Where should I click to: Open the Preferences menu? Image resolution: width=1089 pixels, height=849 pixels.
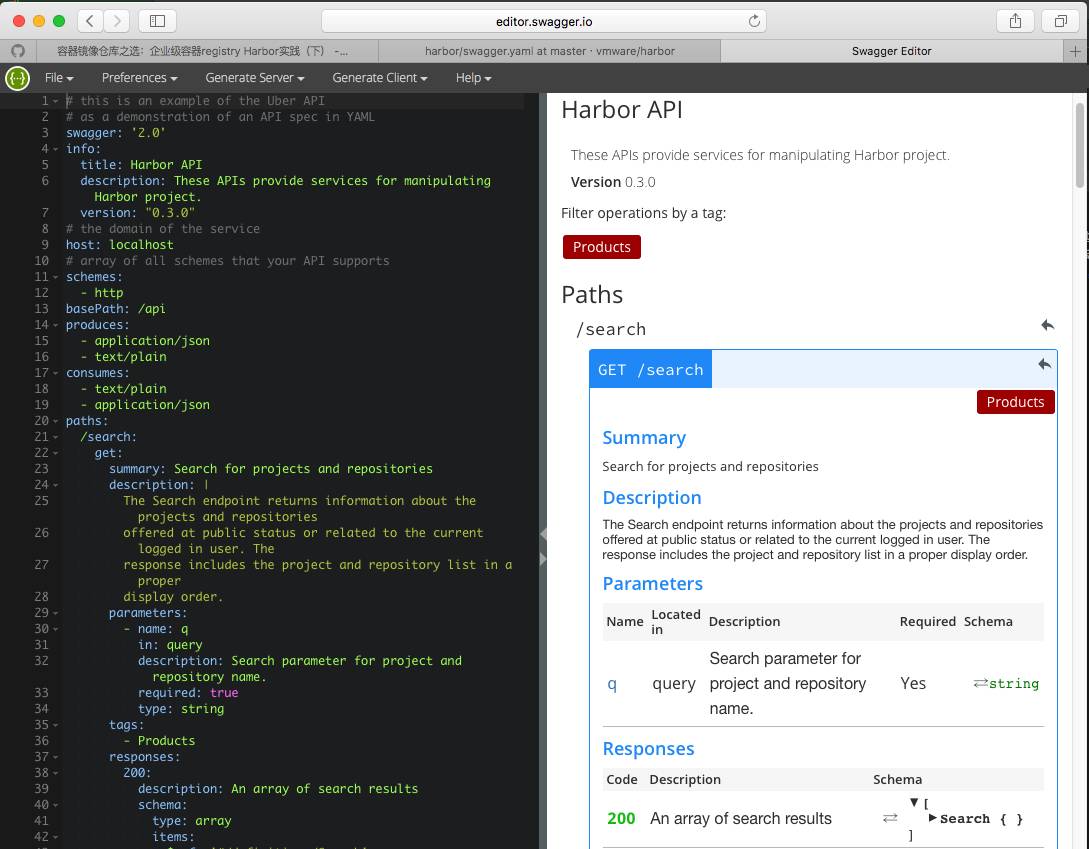tap(140, 78)
